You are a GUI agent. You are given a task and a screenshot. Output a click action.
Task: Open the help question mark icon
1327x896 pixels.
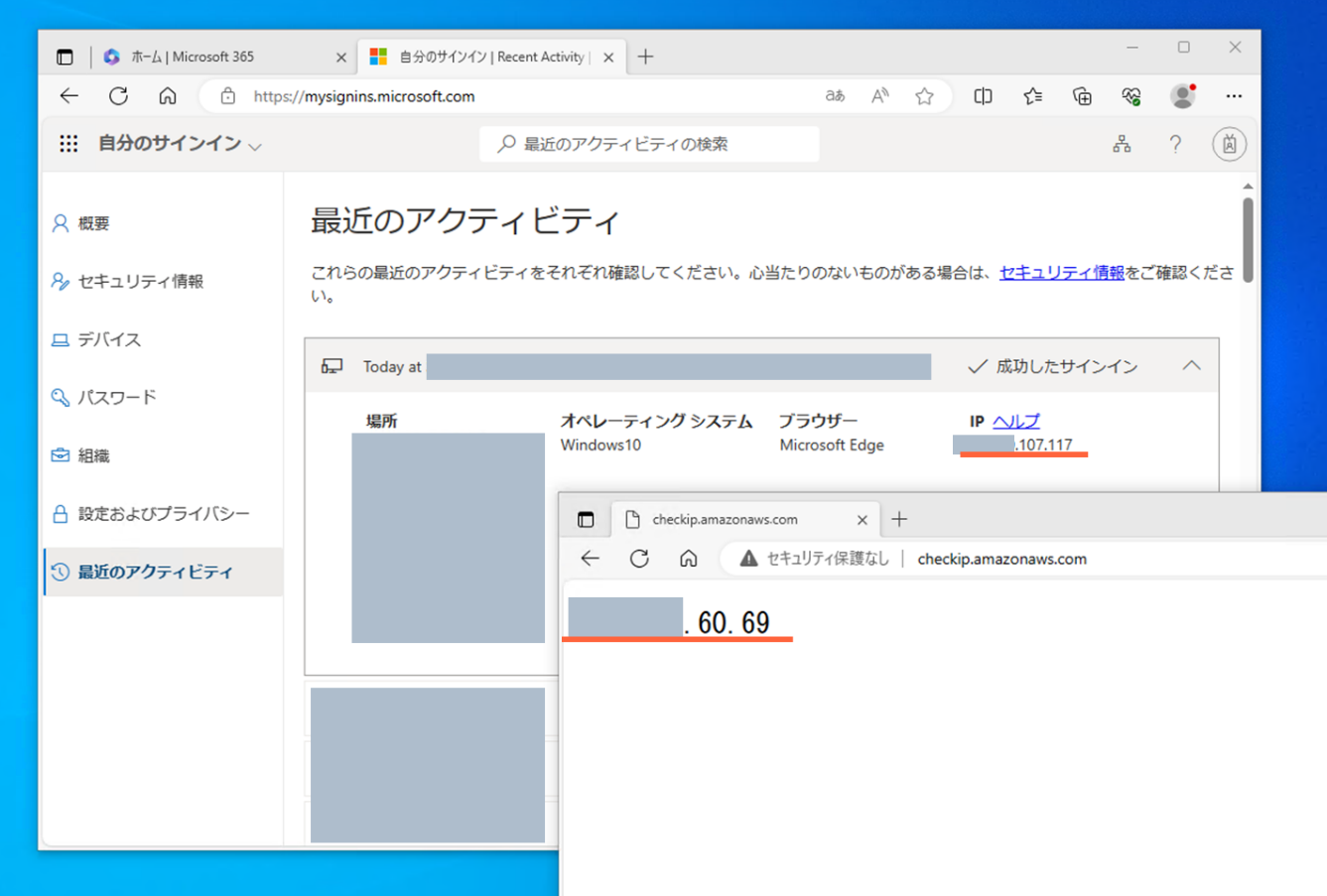[1175, 145]
